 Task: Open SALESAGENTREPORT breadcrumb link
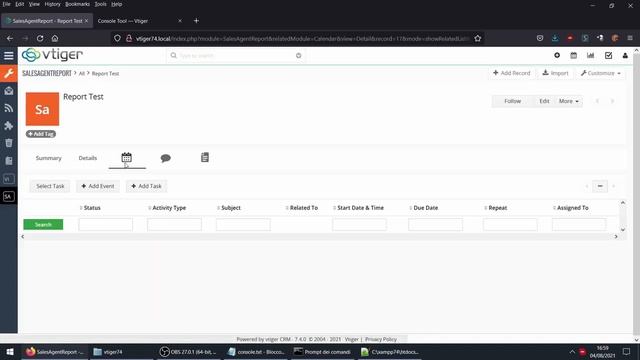coord(47,73)
